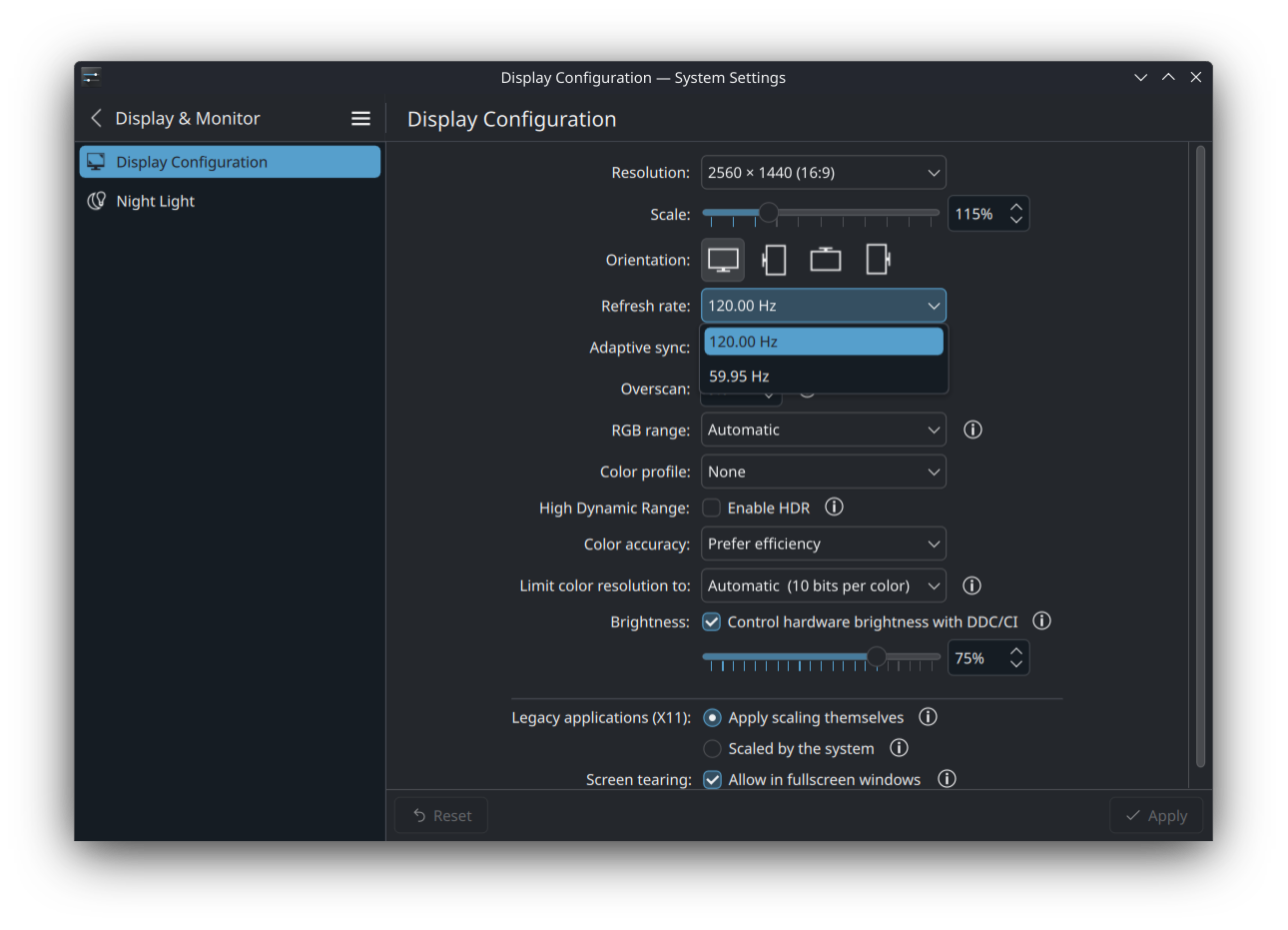Increase brightness with the 75% up arrow
This screenshot has height=930, width=1288.
[1016, 651]
